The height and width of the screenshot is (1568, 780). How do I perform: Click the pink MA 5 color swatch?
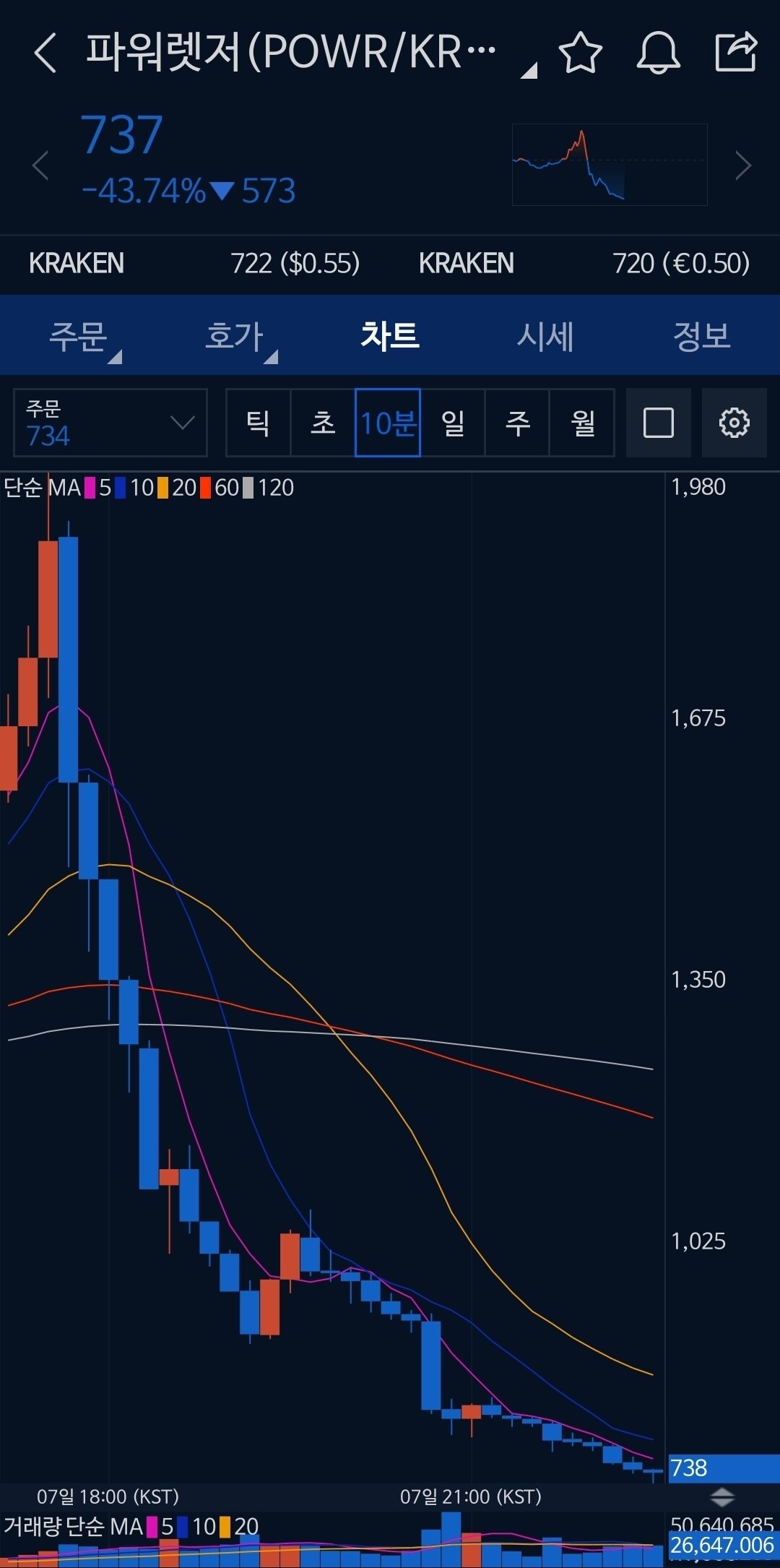click(x=90, y=488)
